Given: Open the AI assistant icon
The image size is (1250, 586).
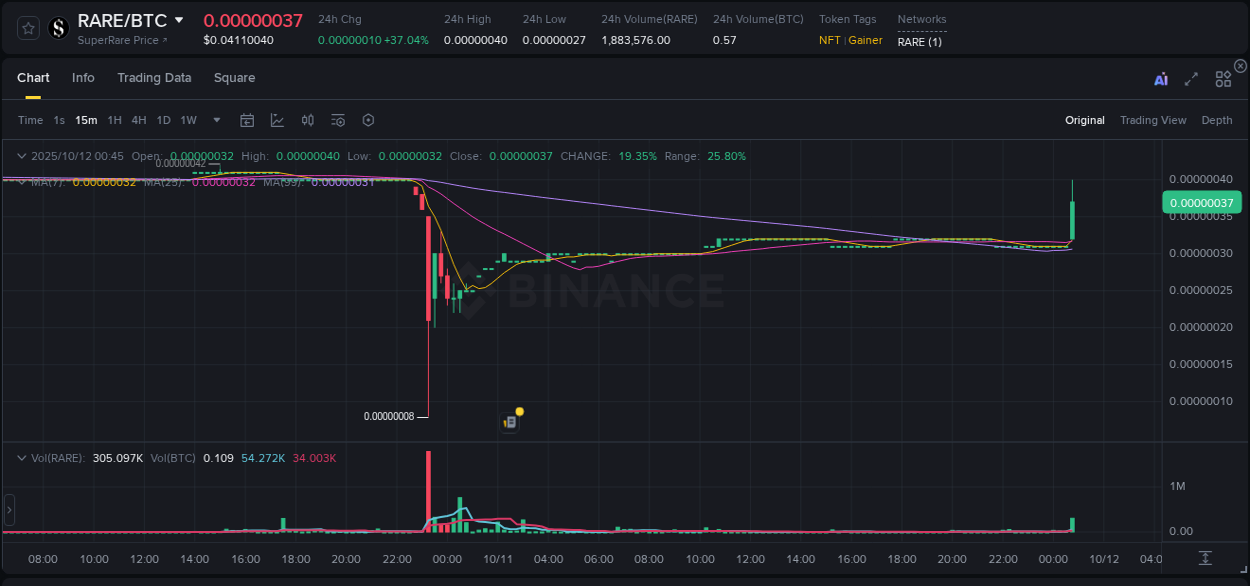Looking at the screenshot, I should (1160, 79).
